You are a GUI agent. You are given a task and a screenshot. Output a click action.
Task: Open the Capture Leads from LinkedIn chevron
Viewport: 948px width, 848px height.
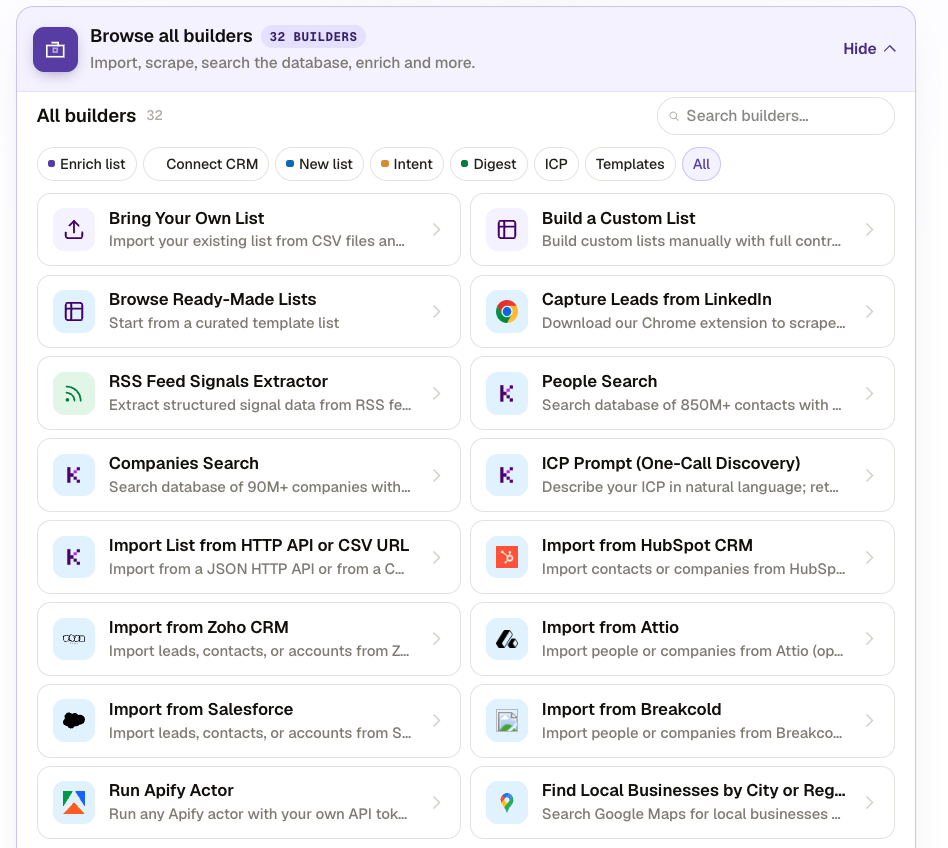pyautogui.click(x=869, y=312)
